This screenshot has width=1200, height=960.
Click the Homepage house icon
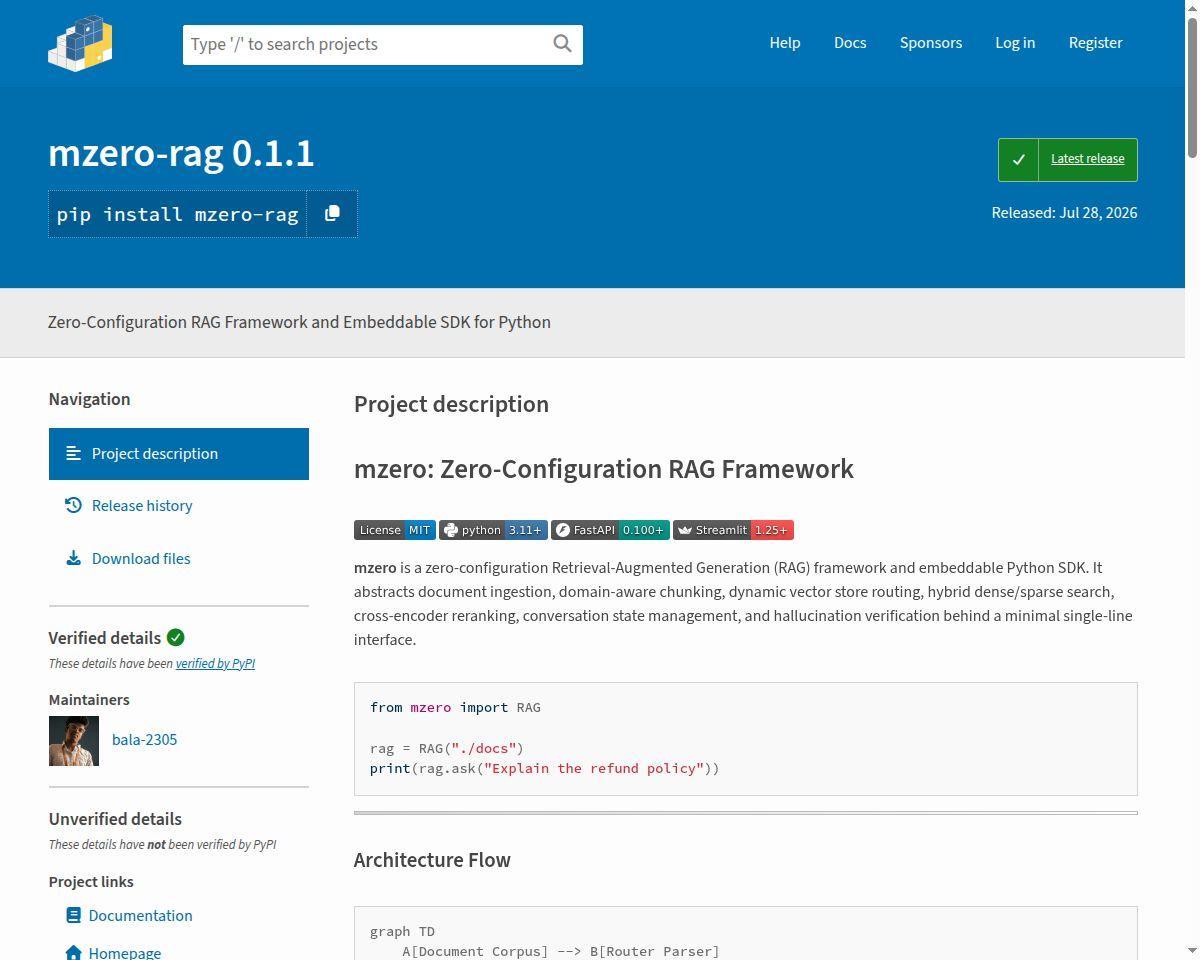coord(73,953)
